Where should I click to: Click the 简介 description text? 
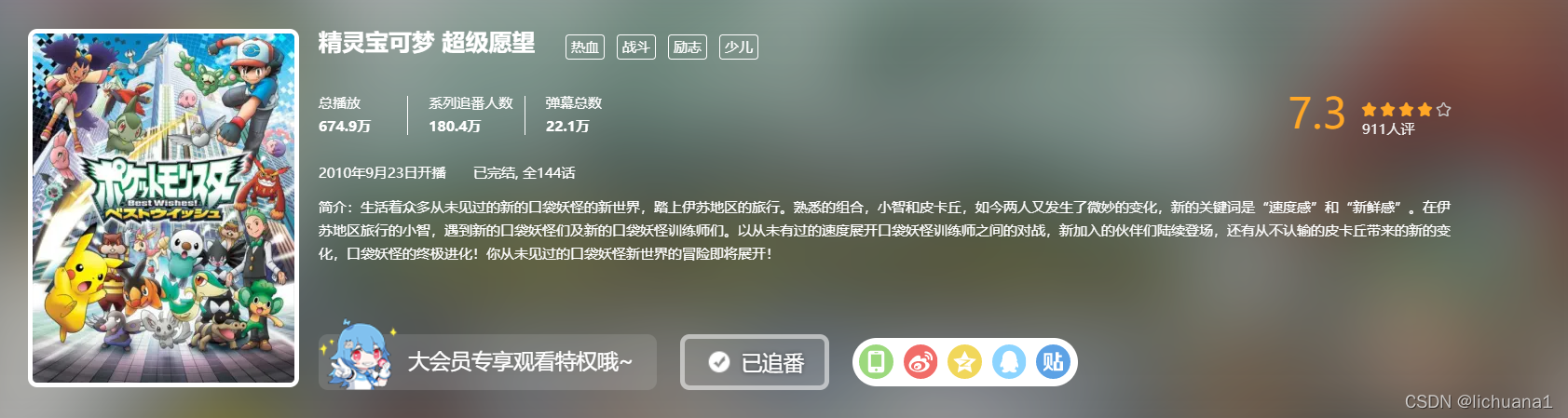(x=884, y=230)
